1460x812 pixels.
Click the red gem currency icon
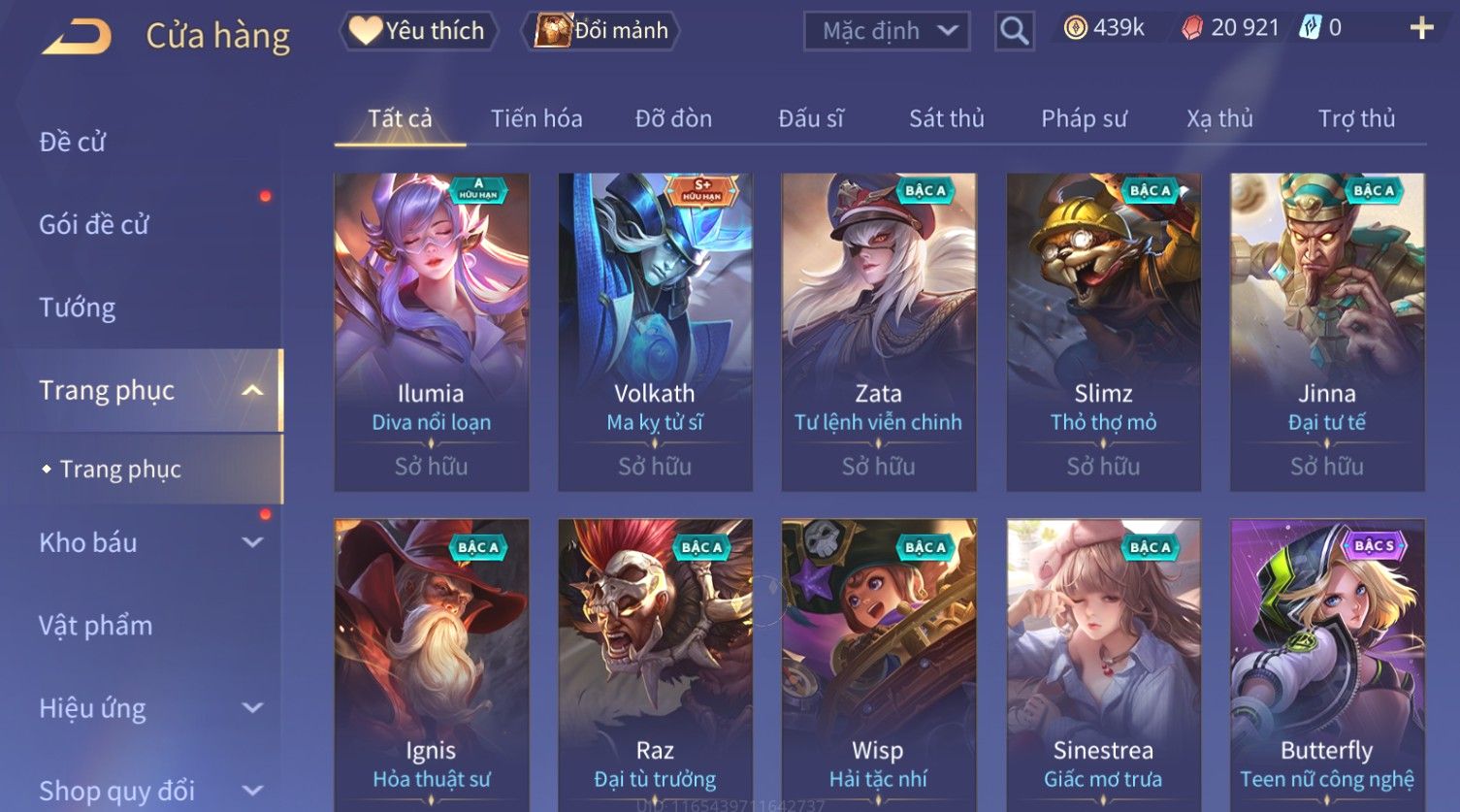pos(1191,28)
